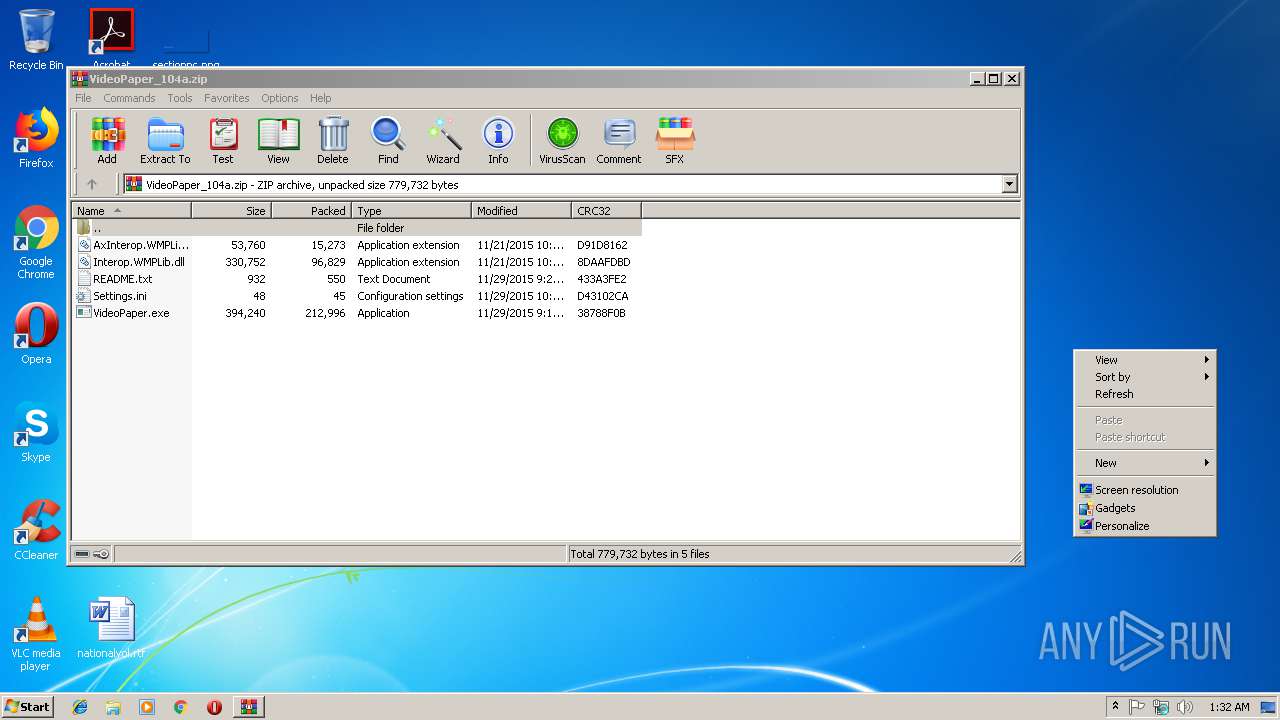Screen dimensions: 1280x720
Task: Click the volume speaker tray icon
Action: 1185,707
